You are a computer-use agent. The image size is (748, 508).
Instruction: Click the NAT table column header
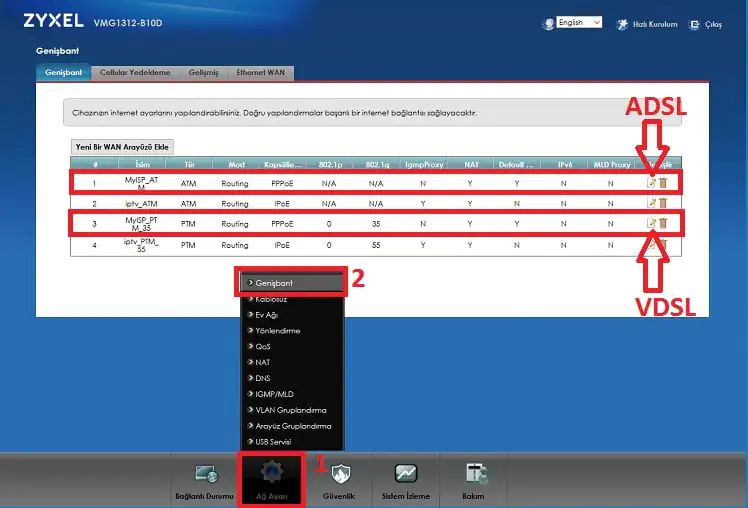(x=471, y=164)
